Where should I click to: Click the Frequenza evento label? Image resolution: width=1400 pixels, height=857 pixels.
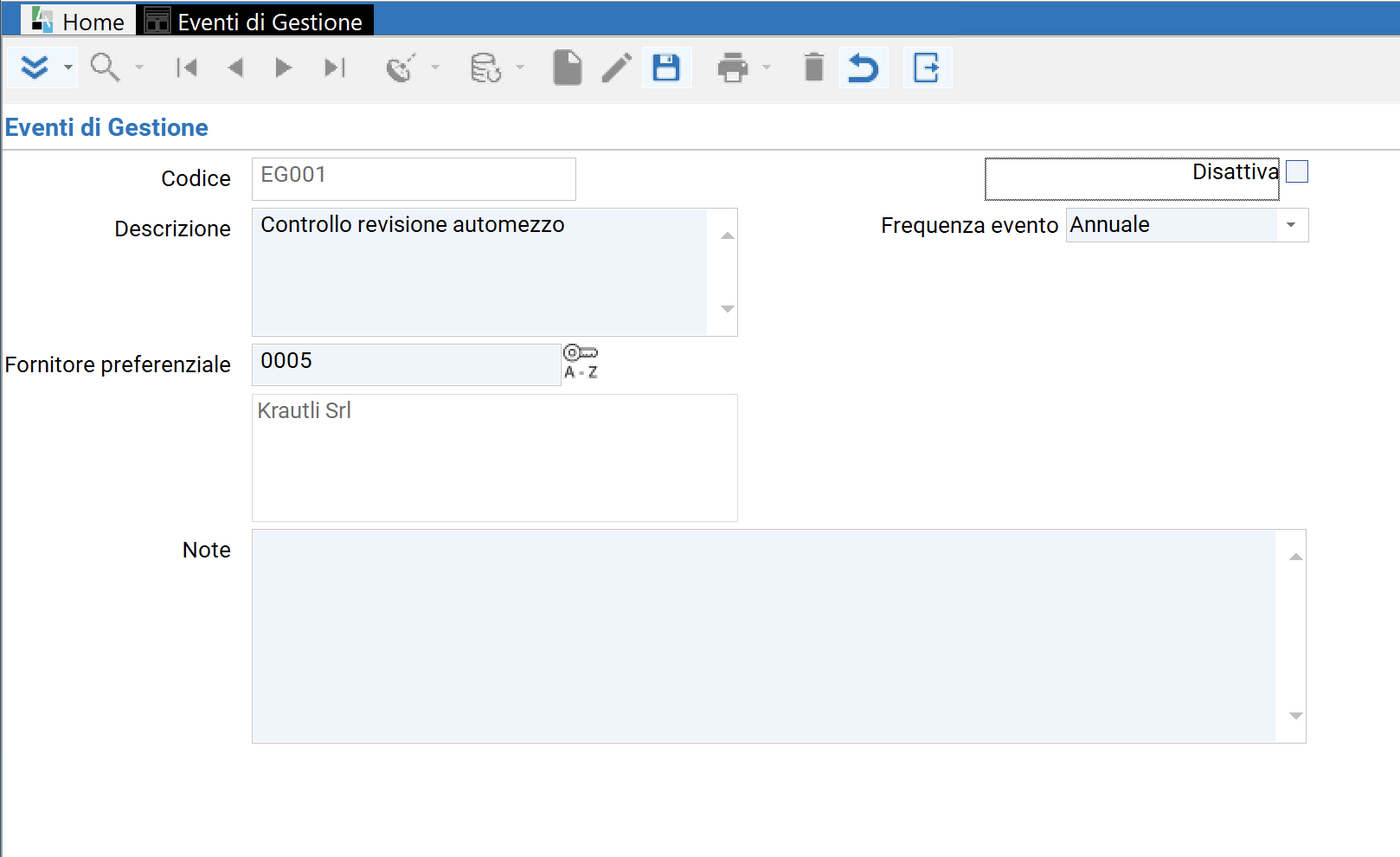point(969,225)
